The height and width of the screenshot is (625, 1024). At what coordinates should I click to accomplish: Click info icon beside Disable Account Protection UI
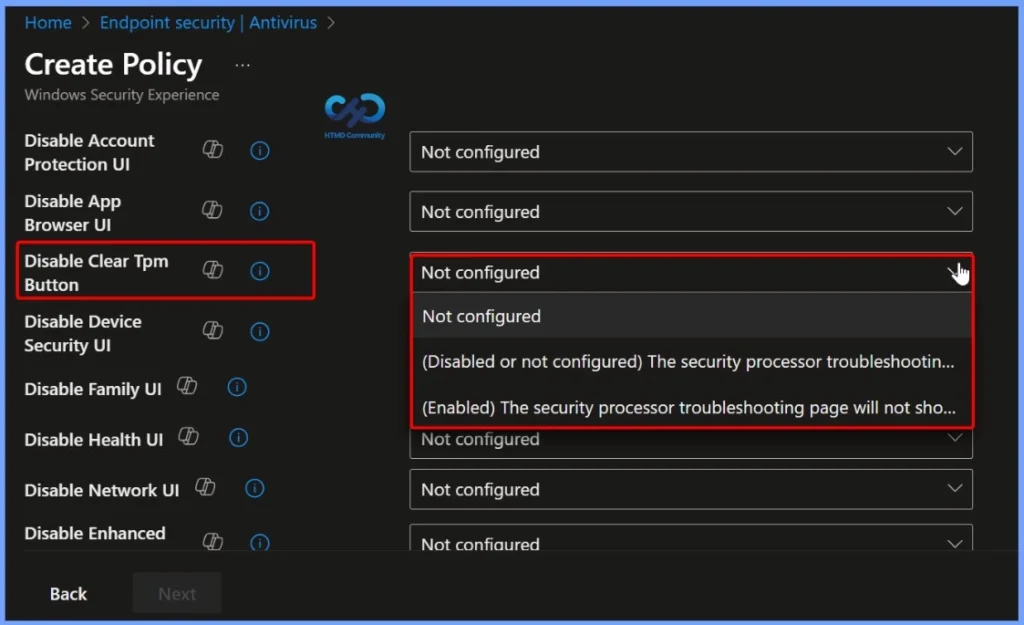click(259, 150)
